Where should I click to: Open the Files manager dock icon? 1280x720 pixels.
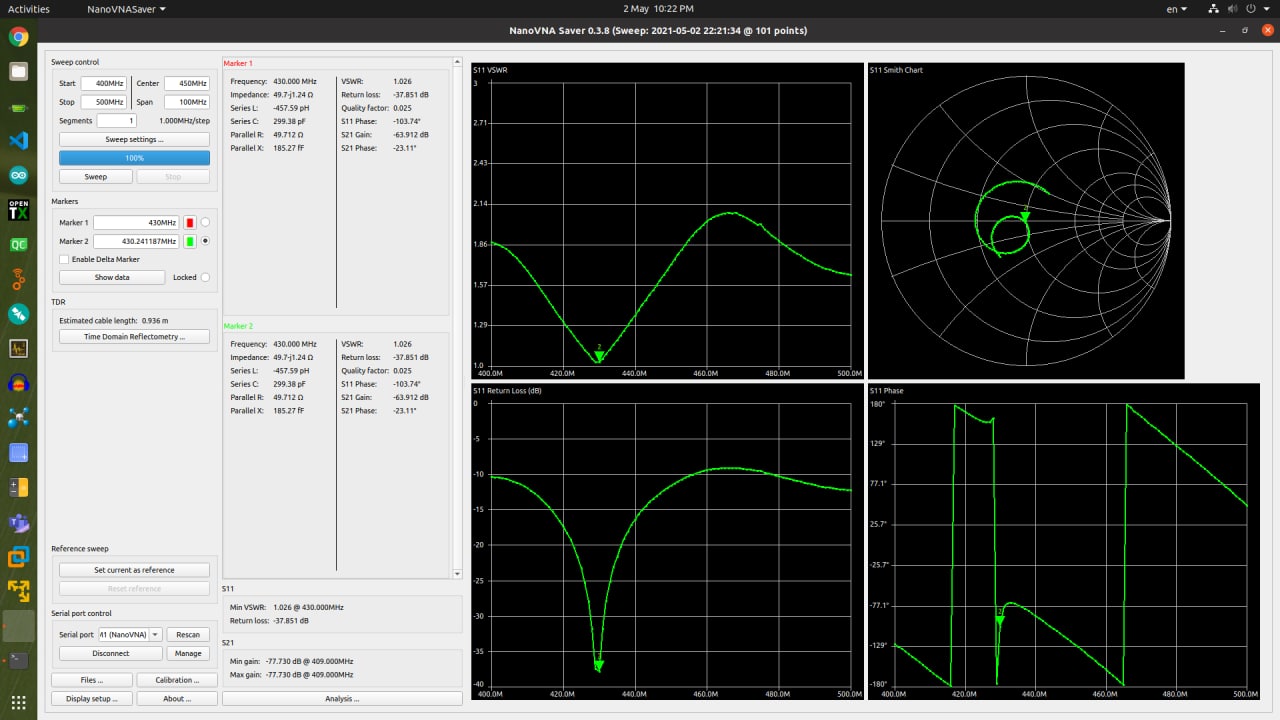point(18,71)
